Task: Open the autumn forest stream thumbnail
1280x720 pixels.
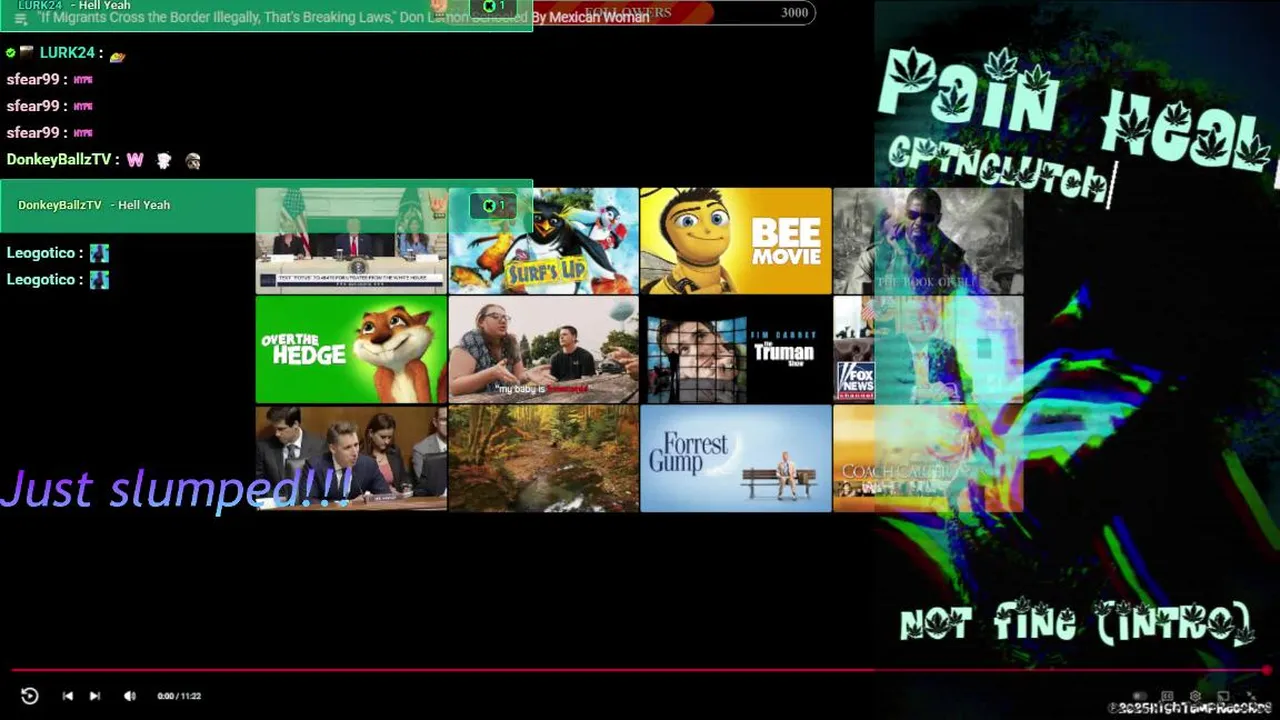Action: click(x=544, y=458)
